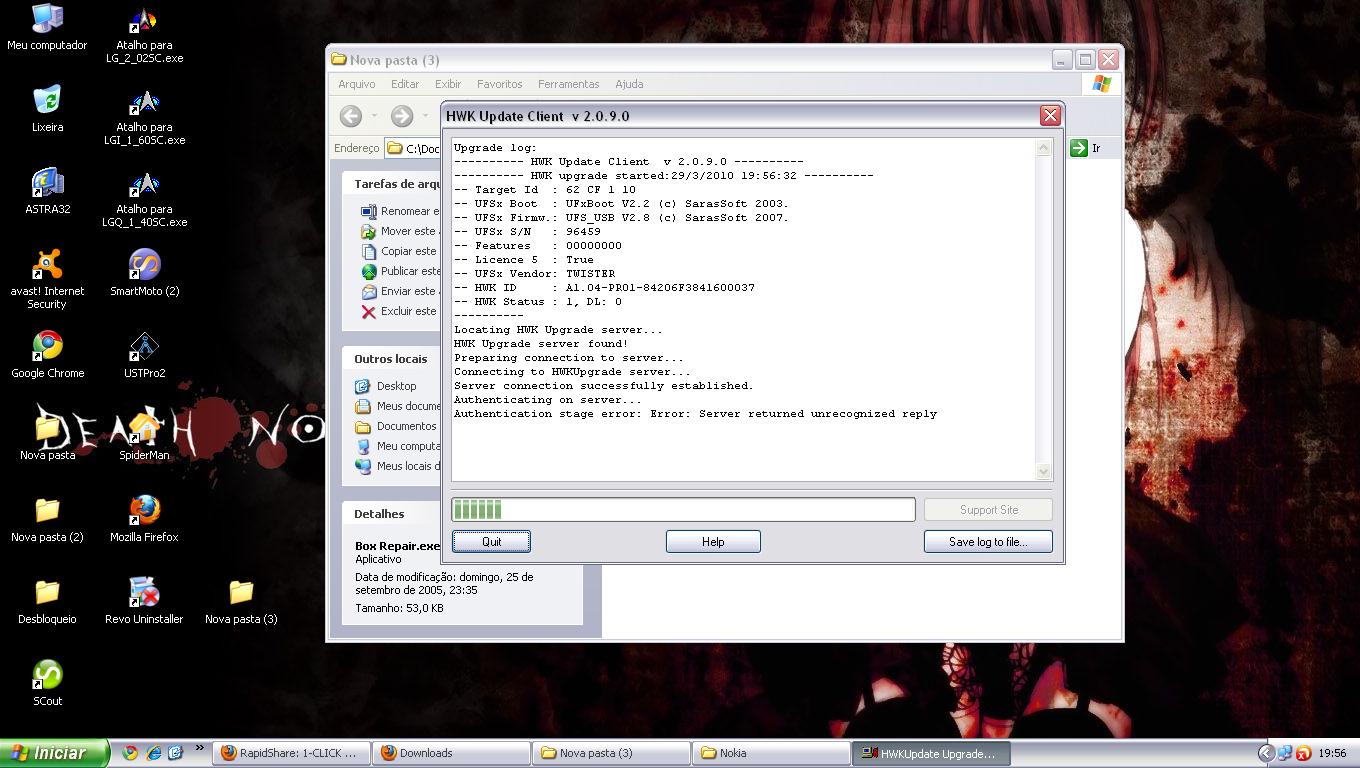
Task: Click the Forward arrow in Explorer window
Action: coord(402,116)
